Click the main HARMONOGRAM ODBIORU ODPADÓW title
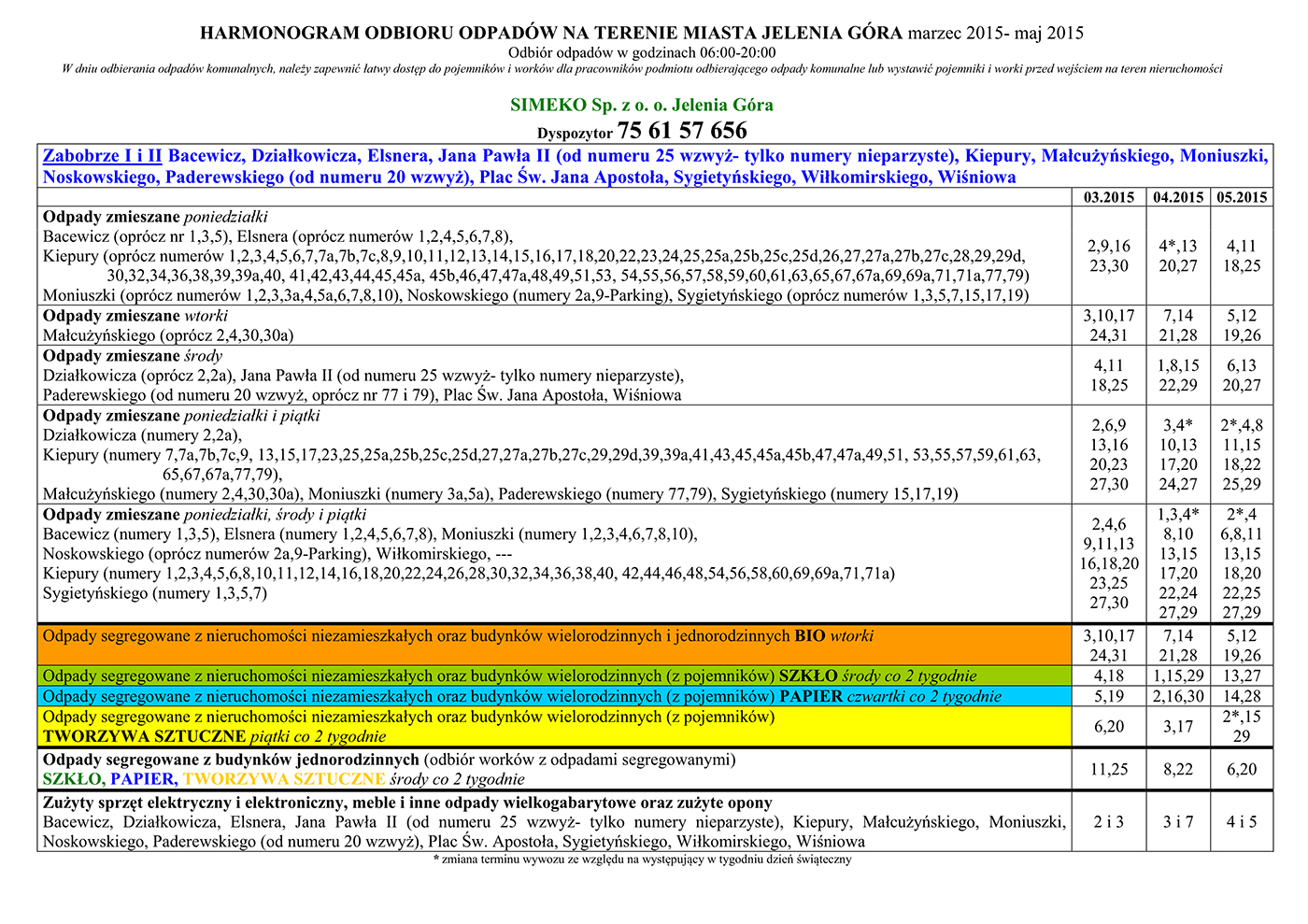 [x=551, y=34]
